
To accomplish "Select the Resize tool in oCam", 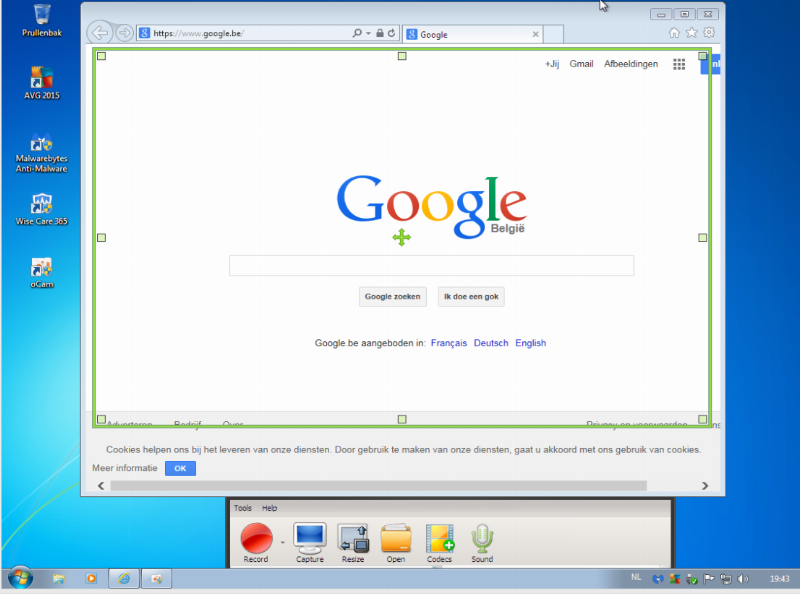I will [x=353, y=538].
